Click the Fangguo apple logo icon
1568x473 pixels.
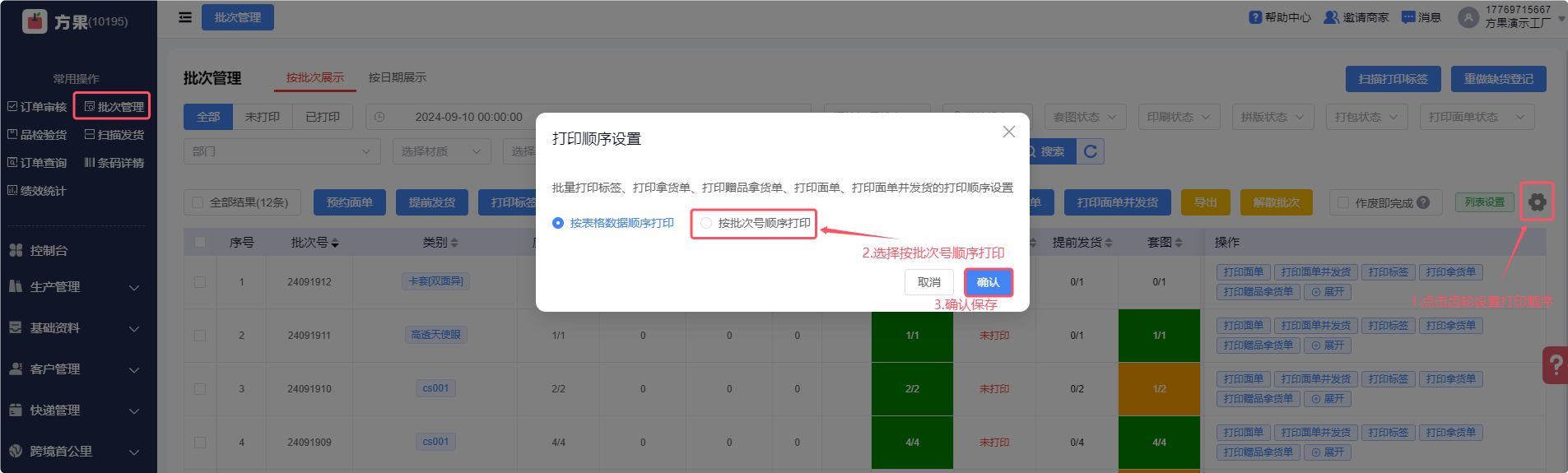pyautogui.click(x=35, y=21)
